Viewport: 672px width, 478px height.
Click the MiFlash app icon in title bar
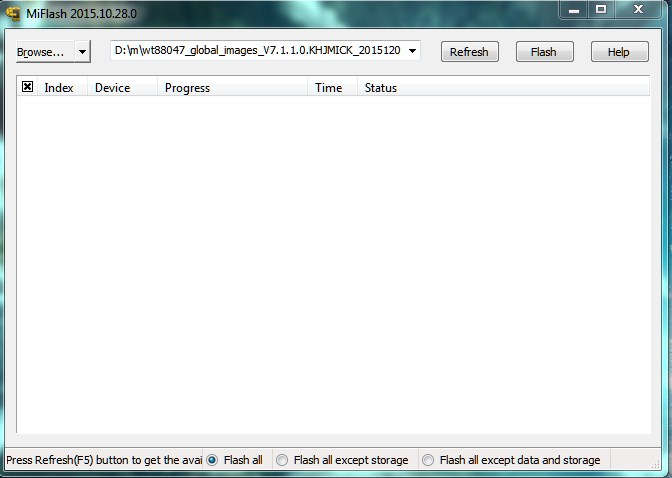[13, 11]
